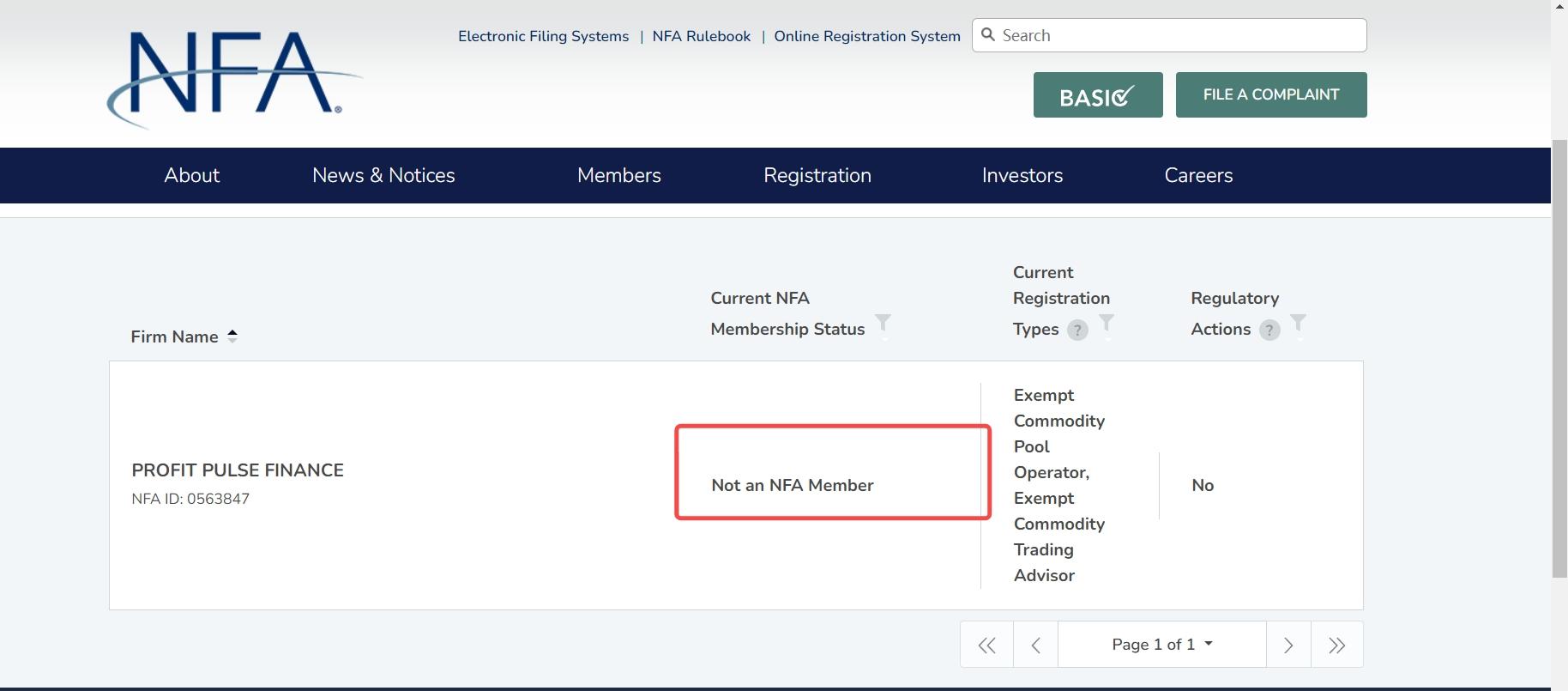
Task: Click the BASIC button
Action: pyautogui.click(x=1098, y=95)
